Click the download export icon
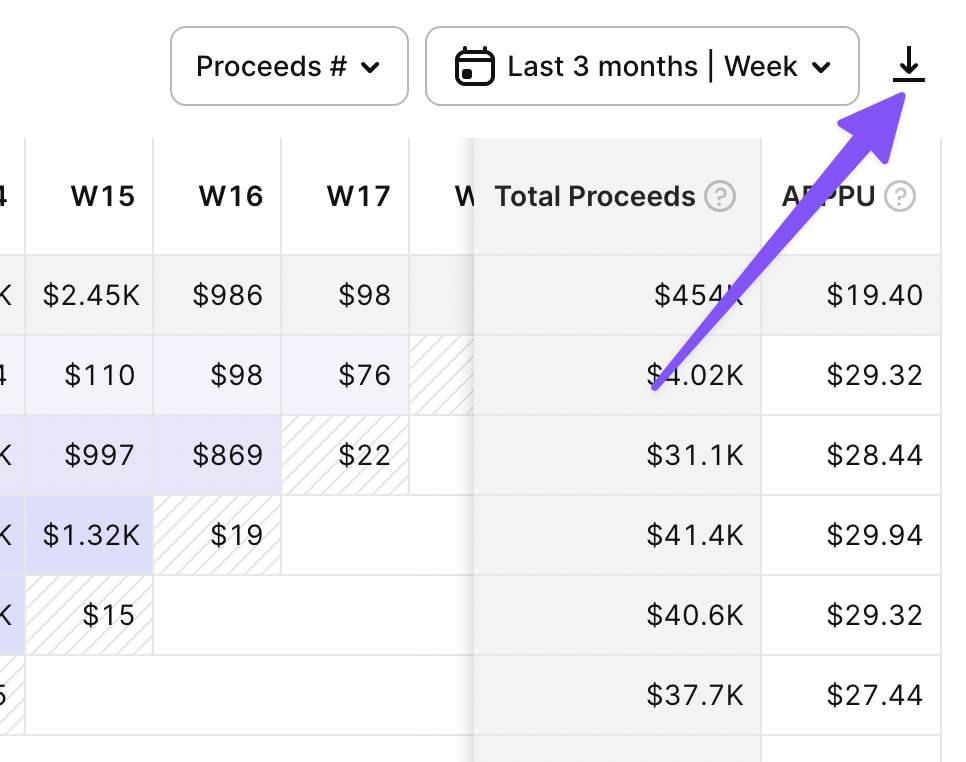This screenshot has width=966, height=762. pyautogui.click(x=908, y=66)
